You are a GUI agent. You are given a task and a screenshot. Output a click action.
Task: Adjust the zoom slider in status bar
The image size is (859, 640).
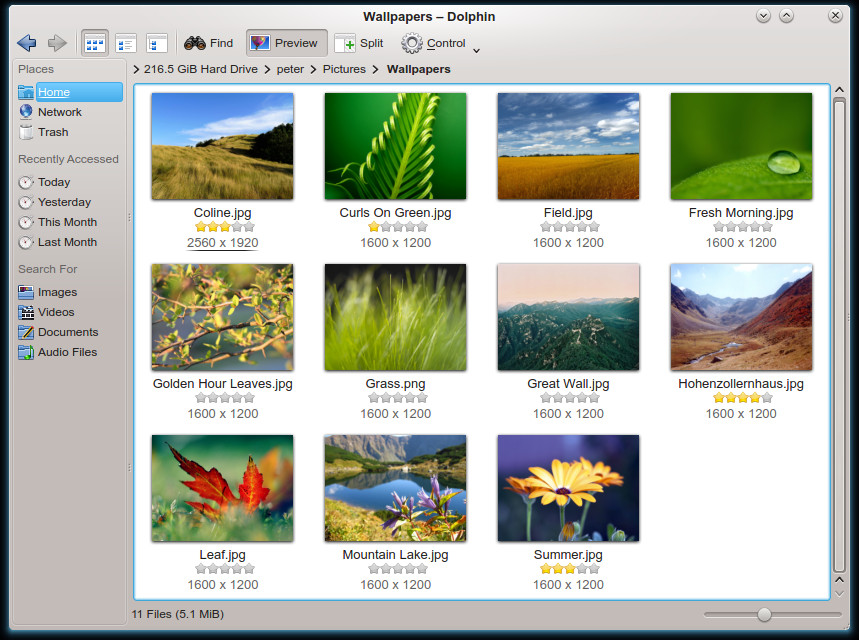coord(764,614)
